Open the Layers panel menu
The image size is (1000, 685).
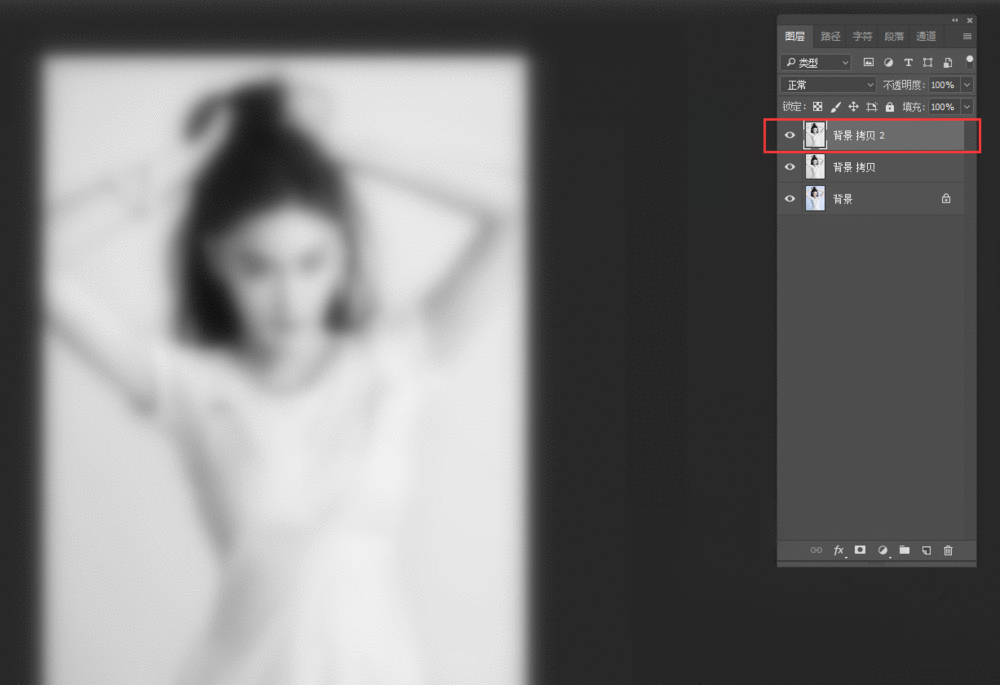965,35
